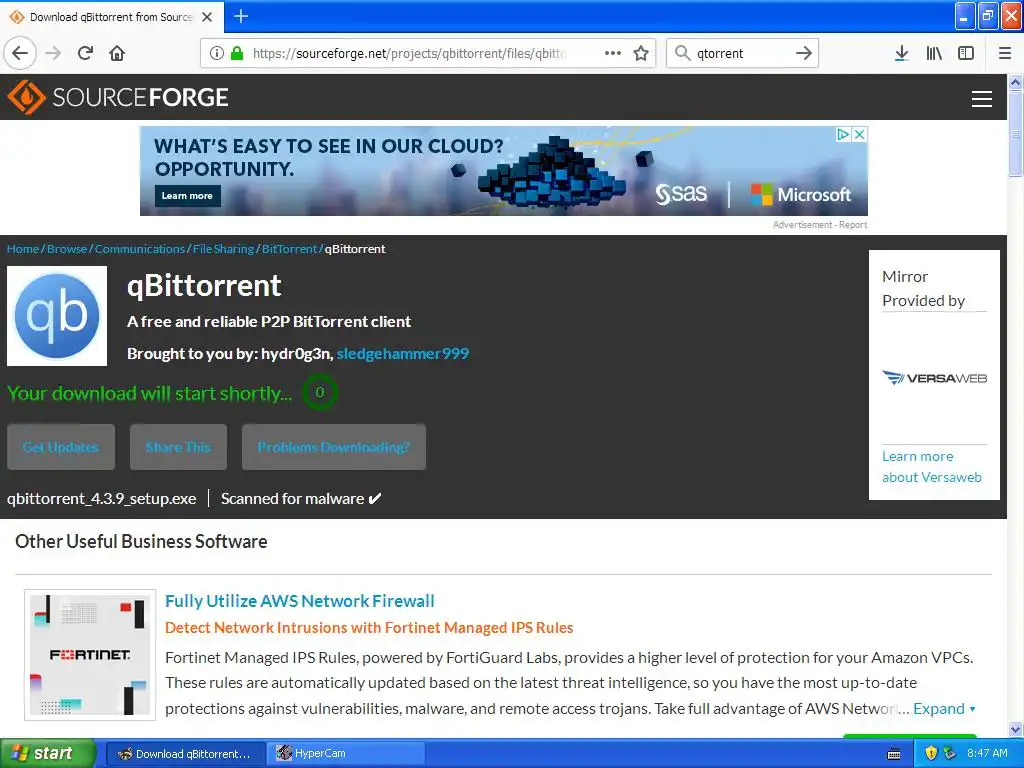Click the keyboard icon in taskbar tray
The width and height of the screenshot is (1024, 768).
click(x=894, y=754)
